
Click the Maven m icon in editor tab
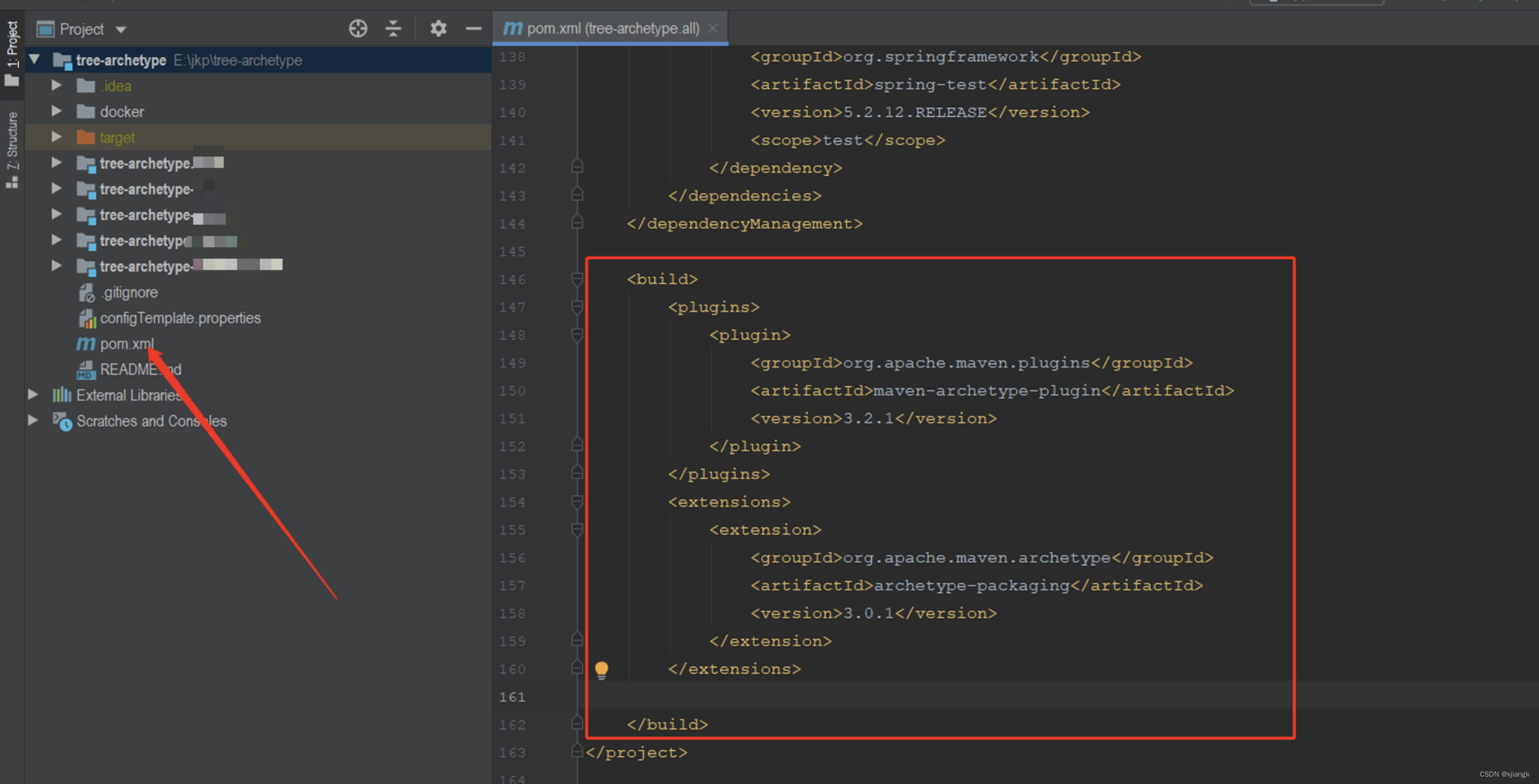512,28
